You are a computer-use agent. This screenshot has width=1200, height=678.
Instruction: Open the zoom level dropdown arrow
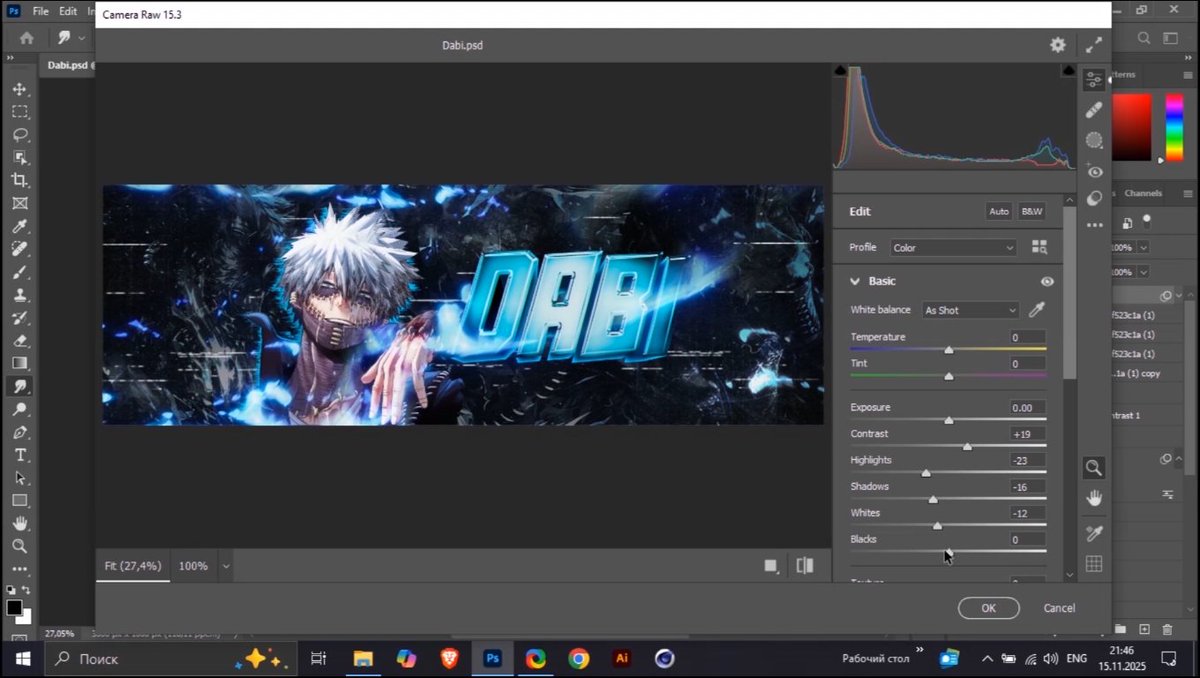[x=226, y=566]
